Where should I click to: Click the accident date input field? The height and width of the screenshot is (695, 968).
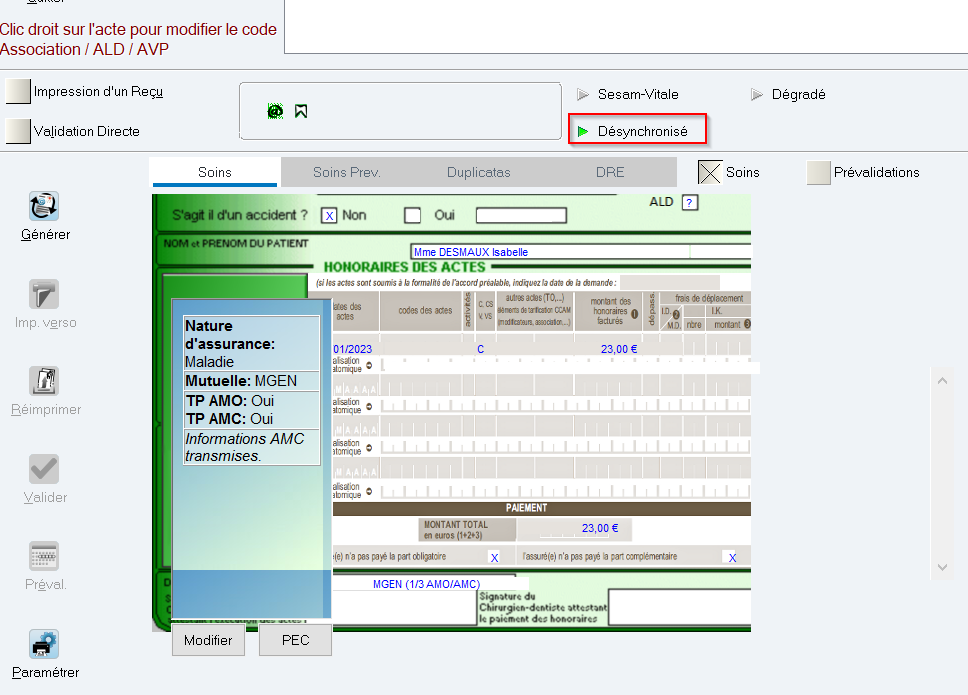[521, 215]
